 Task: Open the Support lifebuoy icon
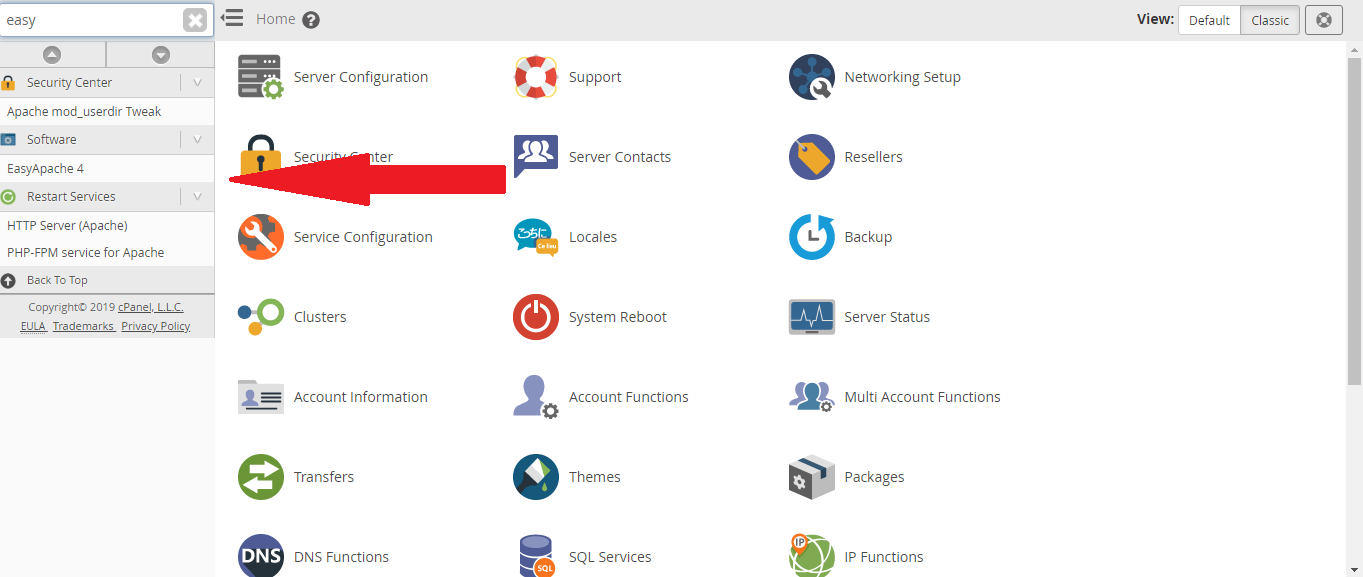[x=536, y=77]
